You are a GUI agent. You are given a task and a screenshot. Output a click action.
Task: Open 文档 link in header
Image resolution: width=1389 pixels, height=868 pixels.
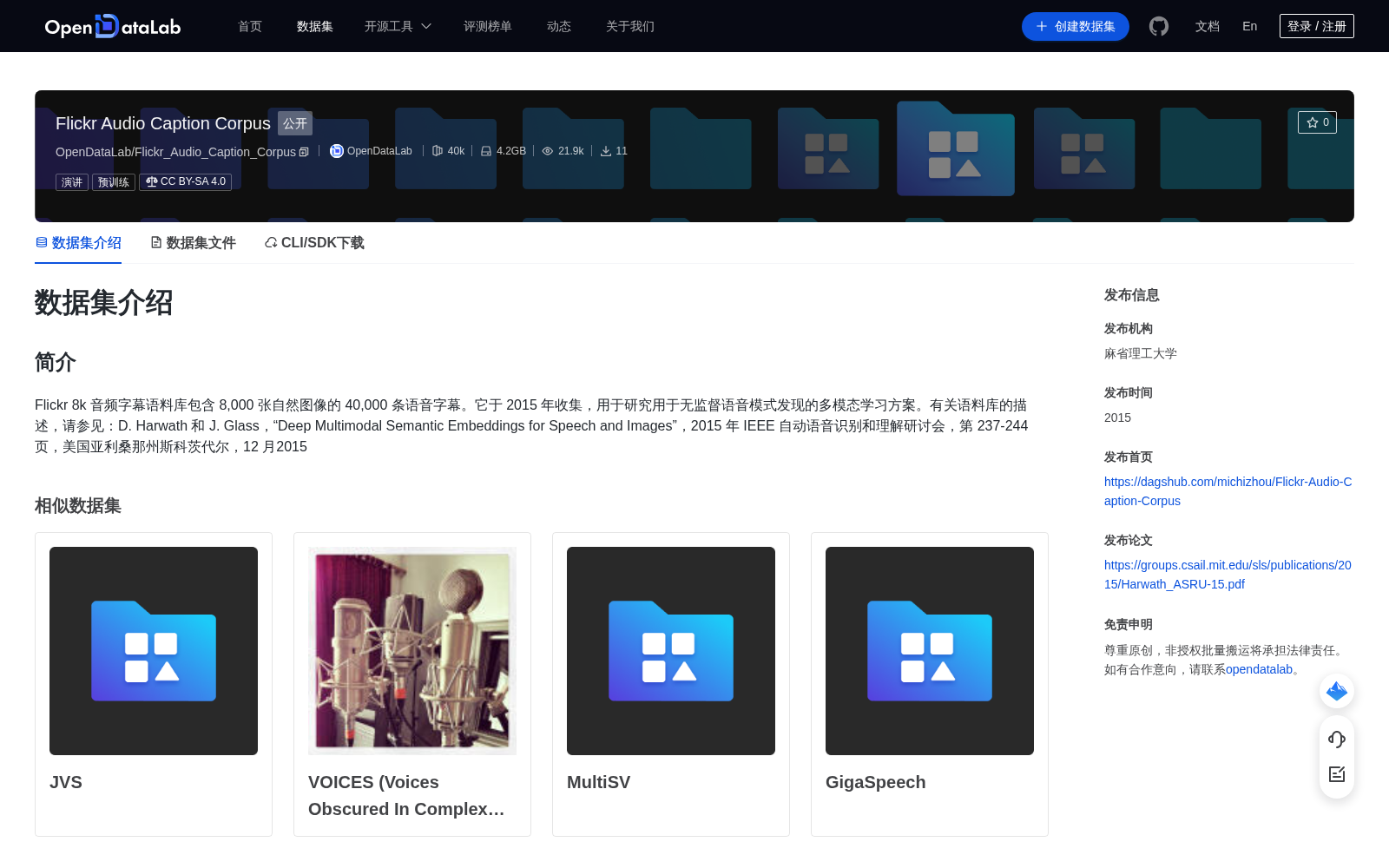pos(1208,26)
